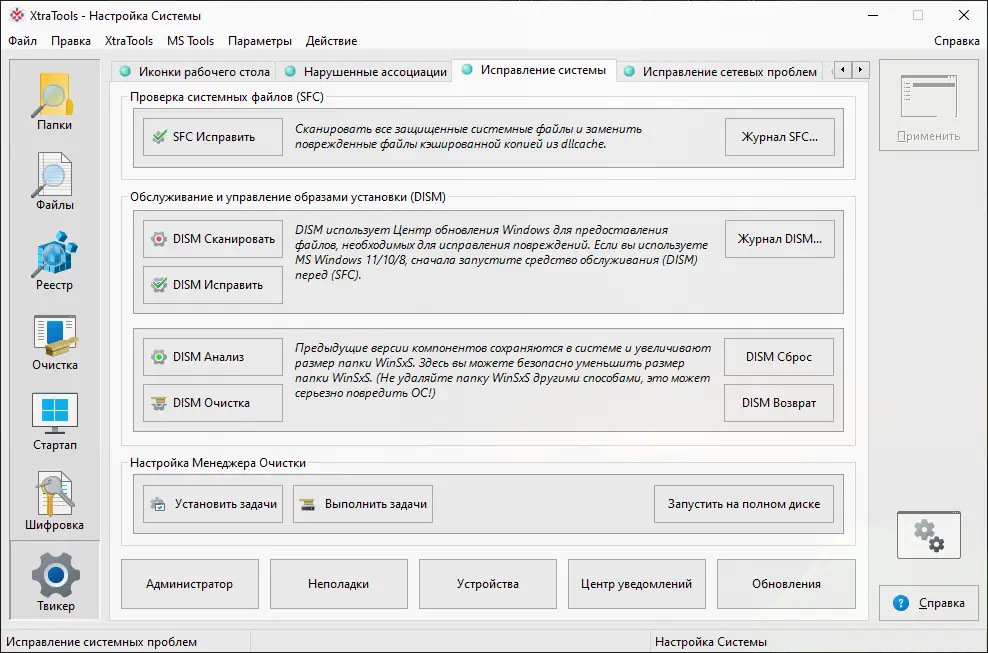The image size is (988, 653).
Task: Click status bar text Настройка Системы
Action: [x=711, y=642]
